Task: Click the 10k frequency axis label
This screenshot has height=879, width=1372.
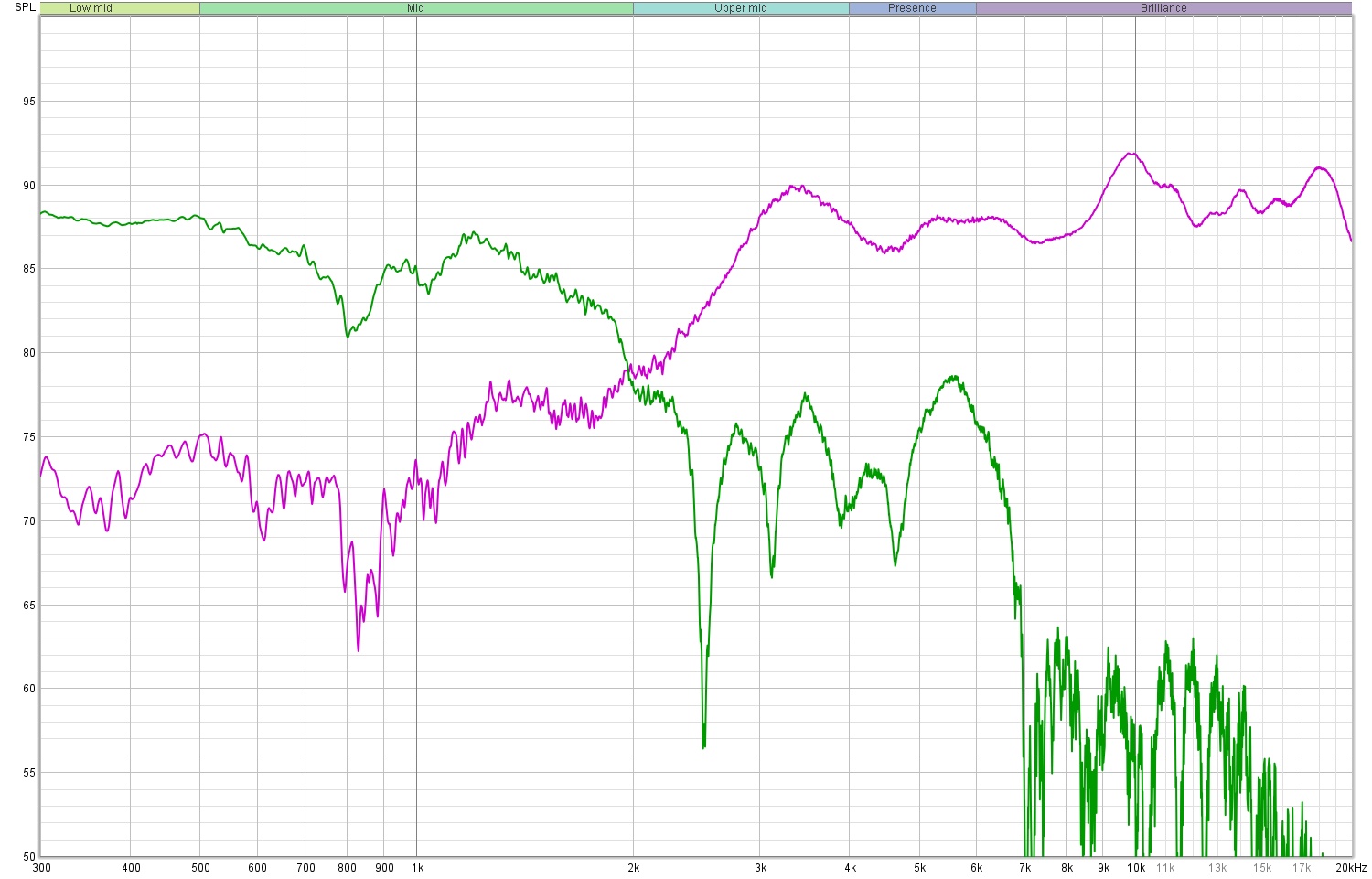Action: 1136,868
